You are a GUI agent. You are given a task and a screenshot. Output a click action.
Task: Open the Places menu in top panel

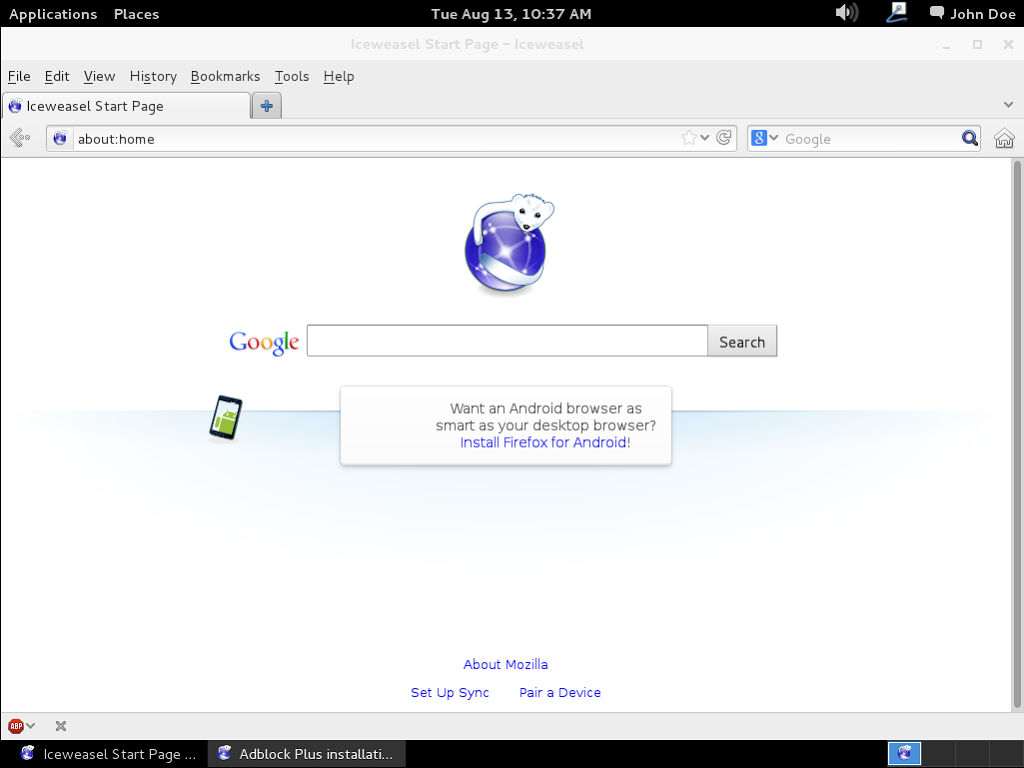(x=136, y=14)
